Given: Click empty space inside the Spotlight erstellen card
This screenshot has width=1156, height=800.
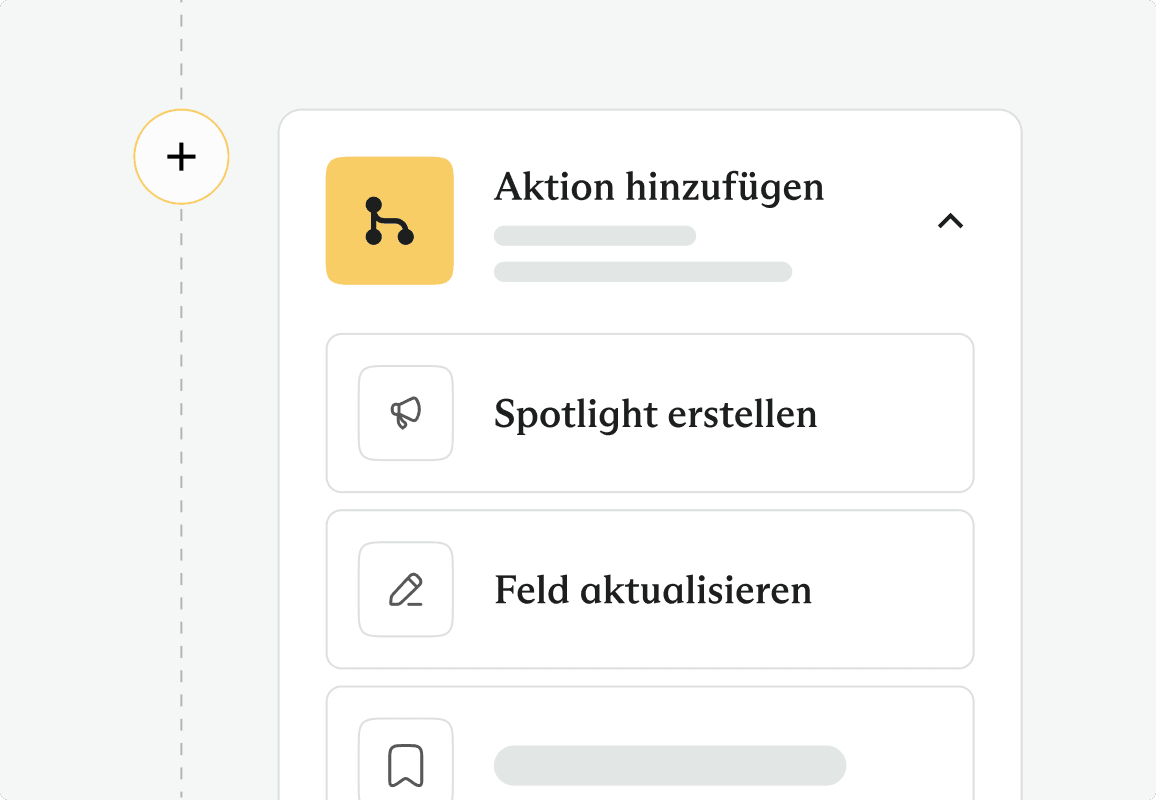Looking at the screenshot, I should pyautogui.click(x=896, y=413).
